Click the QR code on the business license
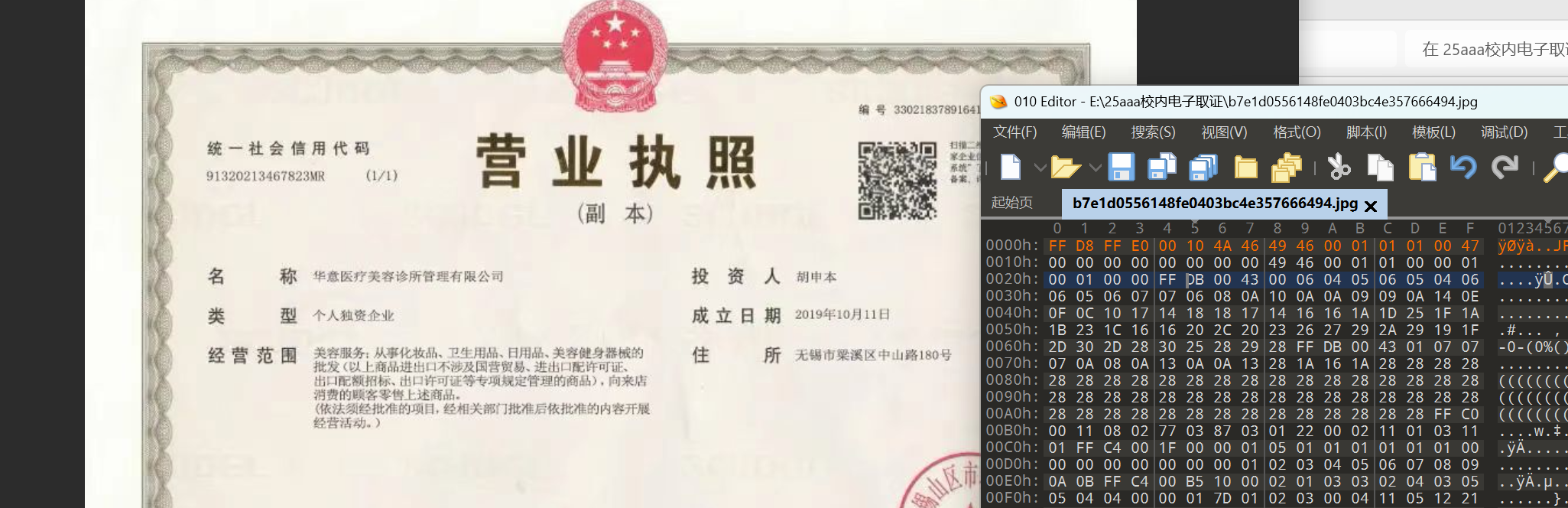The height and width of the screenshot is (508, 1568). pyautogui.click(x=897, y=181)
